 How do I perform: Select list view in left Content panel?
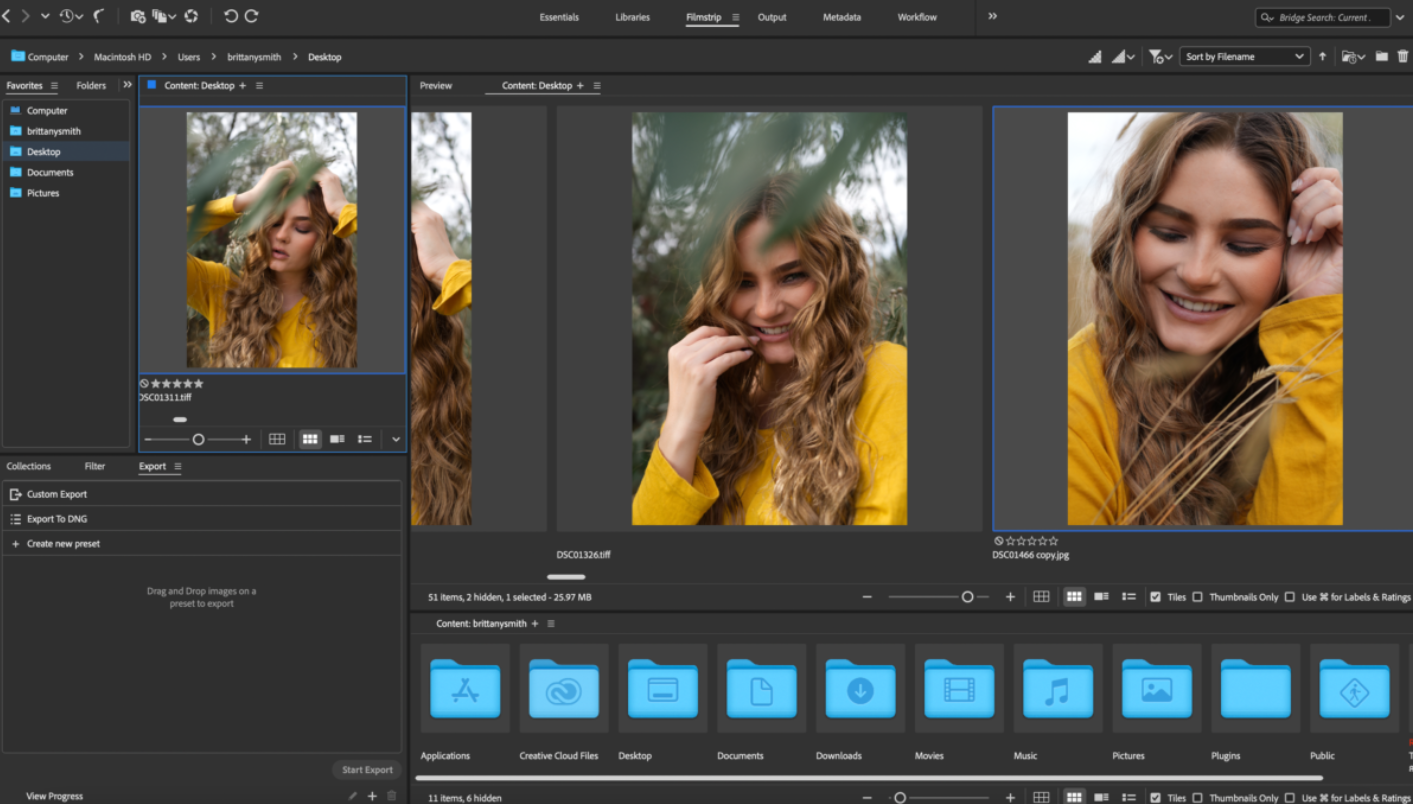point(365,439)
